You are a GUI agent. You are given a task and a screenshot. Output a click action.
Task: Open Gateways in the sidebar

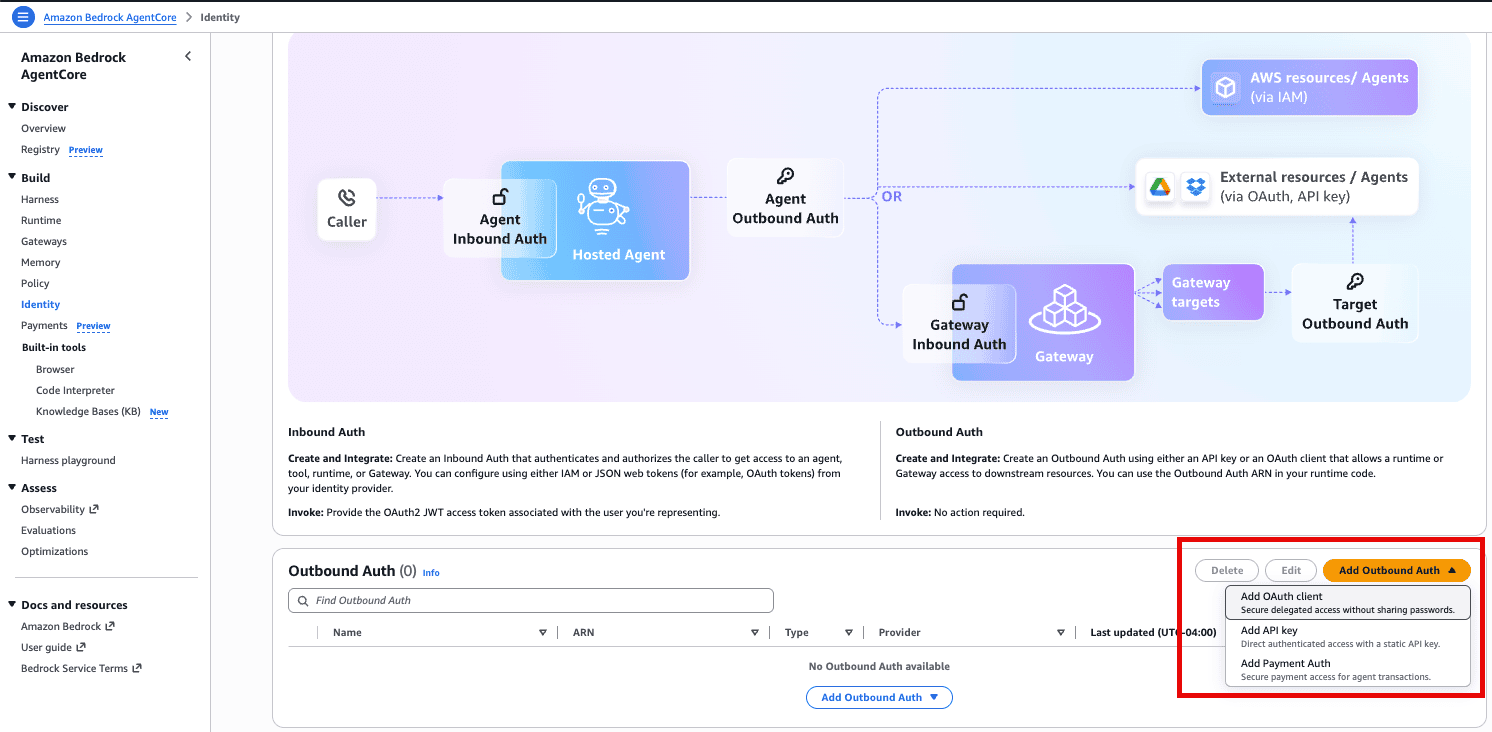pos(44,241)
